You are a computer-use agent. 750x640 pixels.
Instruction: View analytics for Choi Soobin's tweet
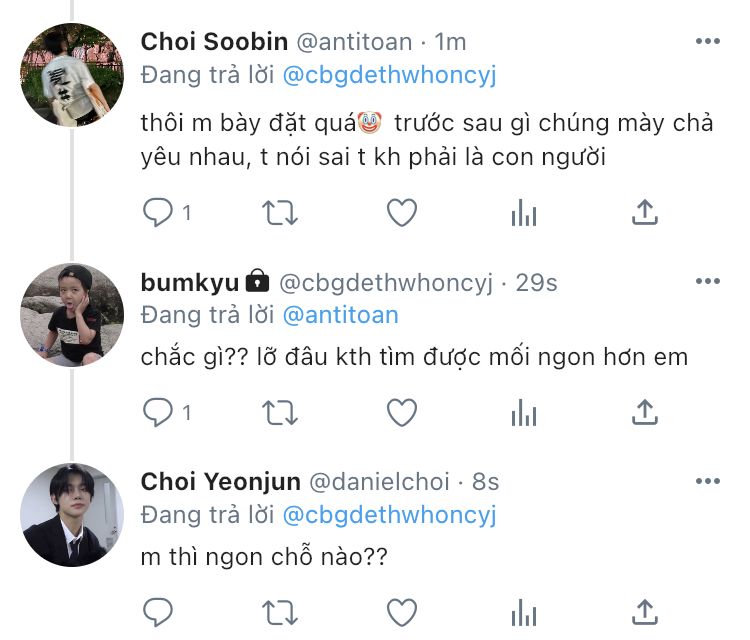pyautogui.click(x=524, y=211)
